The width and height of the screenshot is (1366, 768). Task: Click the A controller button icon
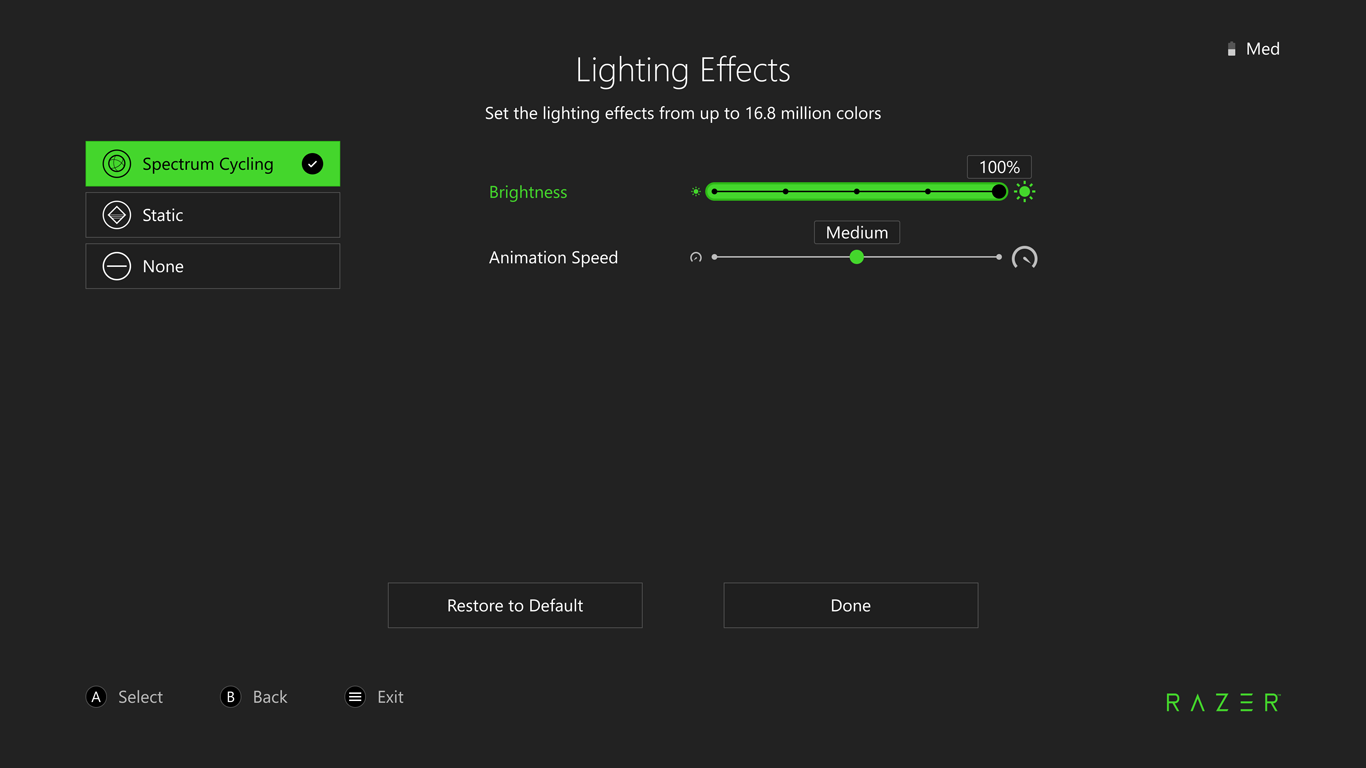(x=96, y=696)
